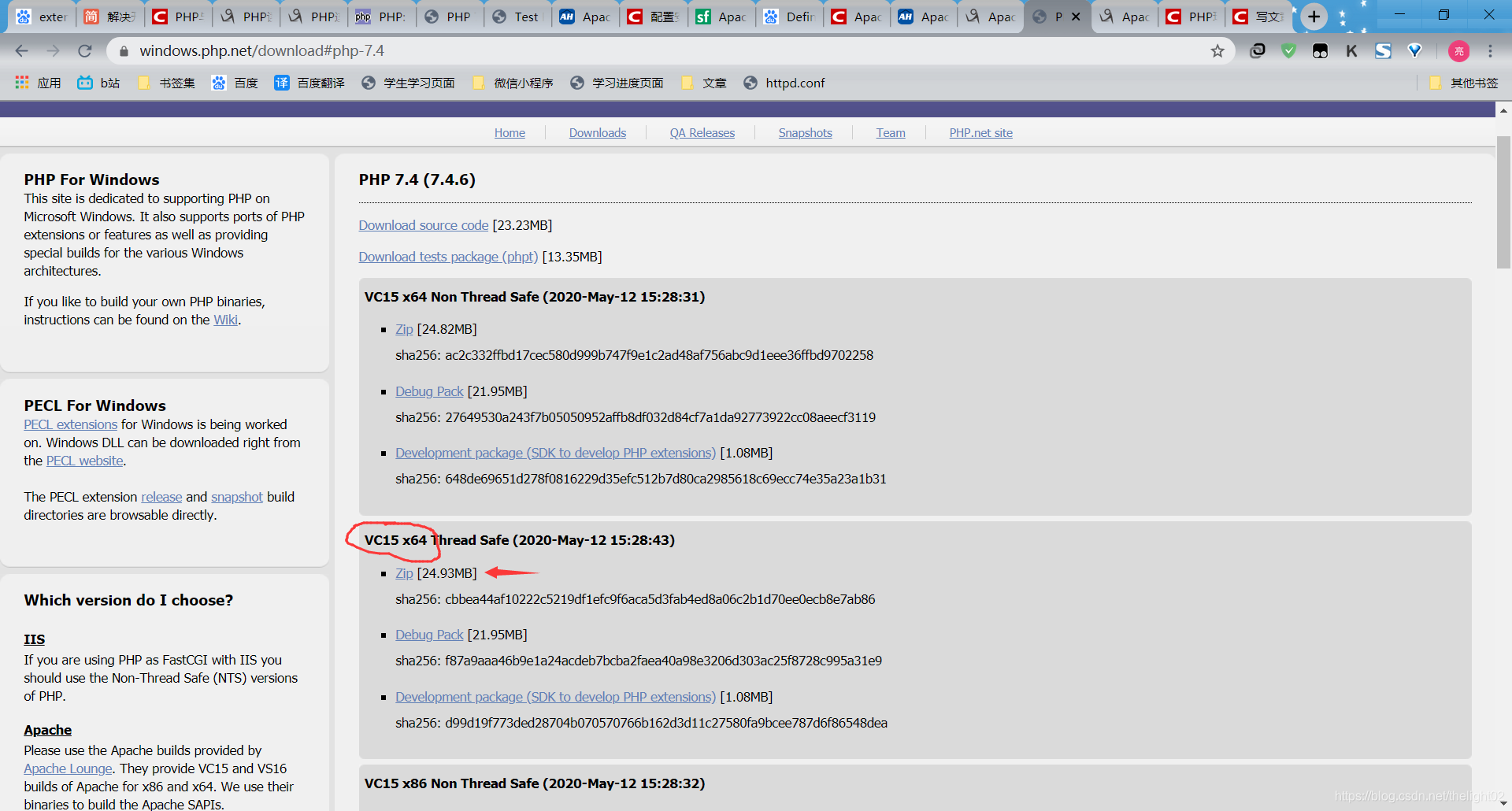This screenshot has width=1512, height=811.
Task: Open the Downloads nav link
Action: (x=598, y=133)
